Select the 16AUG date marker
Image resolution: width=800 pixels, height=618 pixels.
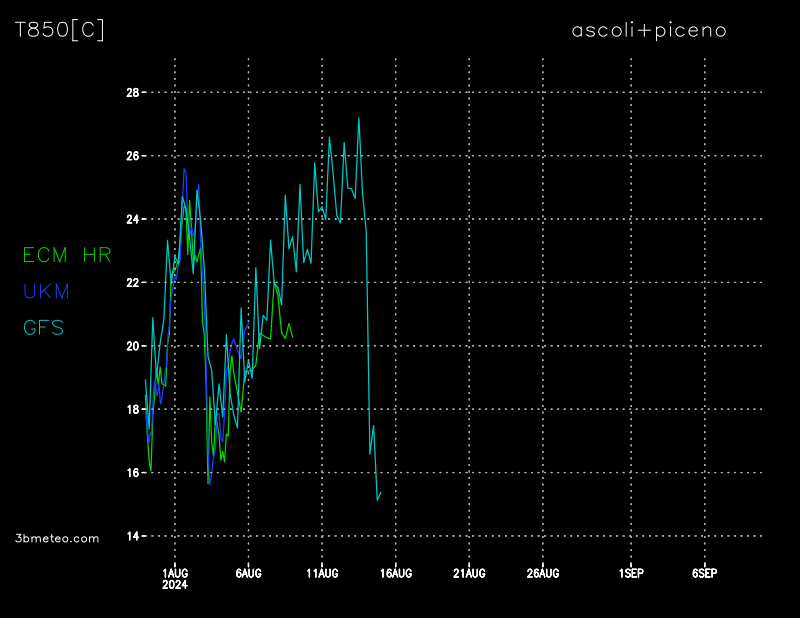click(396, 573)
